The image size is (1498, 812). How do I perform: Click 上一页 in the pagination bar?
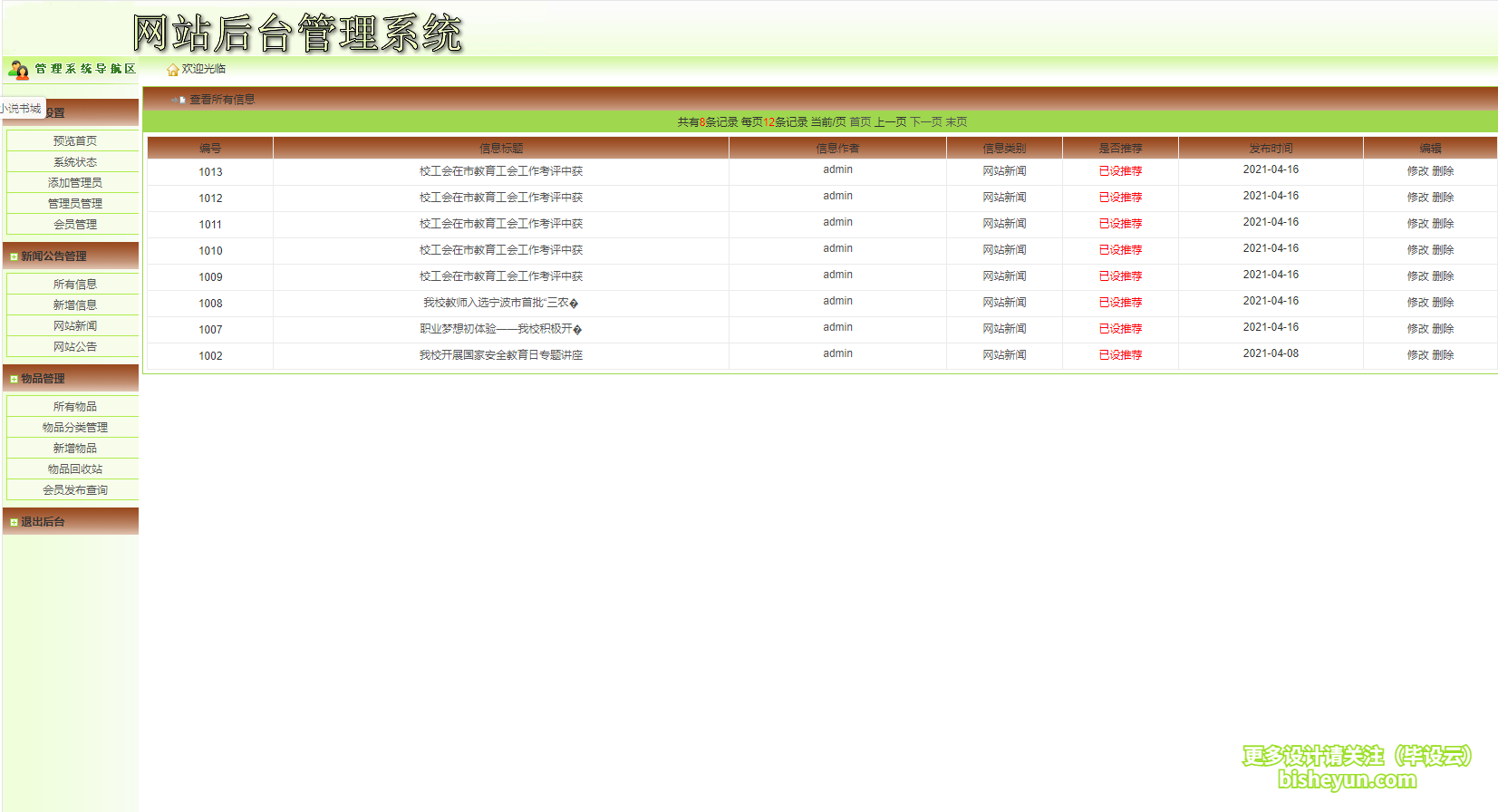[890, 121]
